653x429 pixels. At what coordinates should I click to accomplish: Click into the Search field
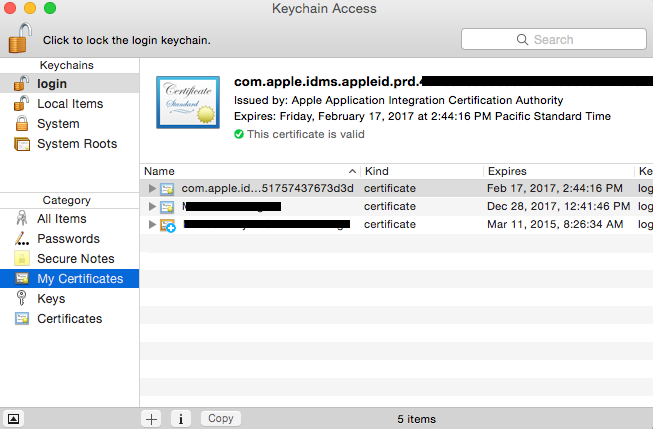coord(553,39)
